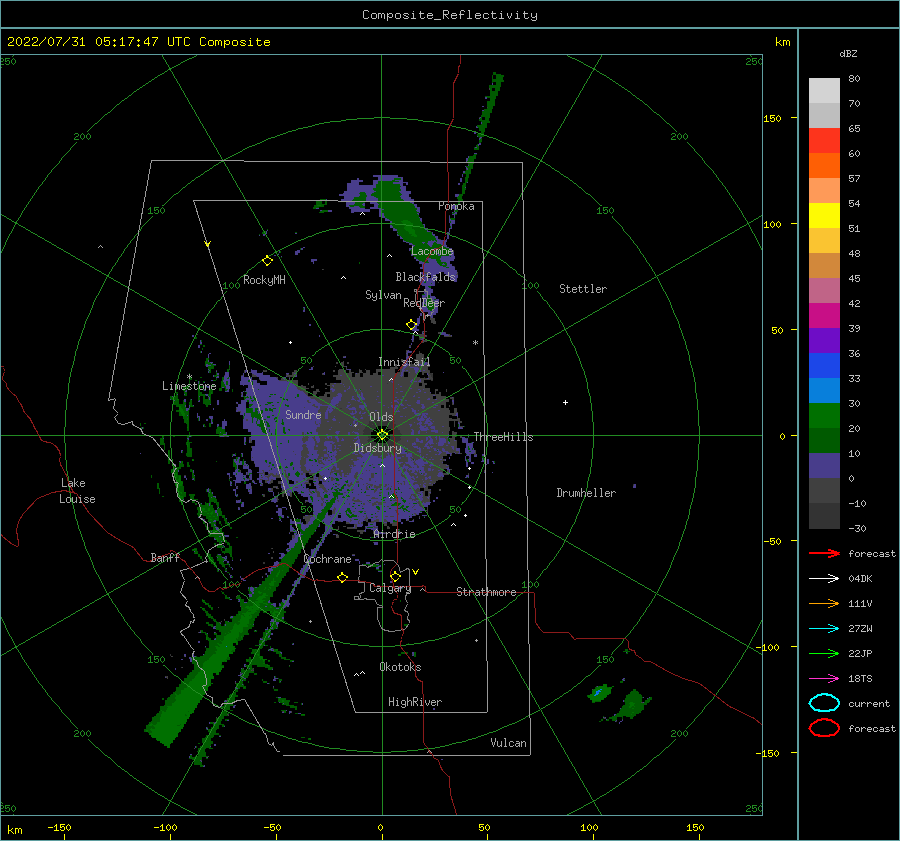Click the dBZ legend heading
Image resolution: width=900 pixels, height=841 pixels.
(x=848, y=53)
